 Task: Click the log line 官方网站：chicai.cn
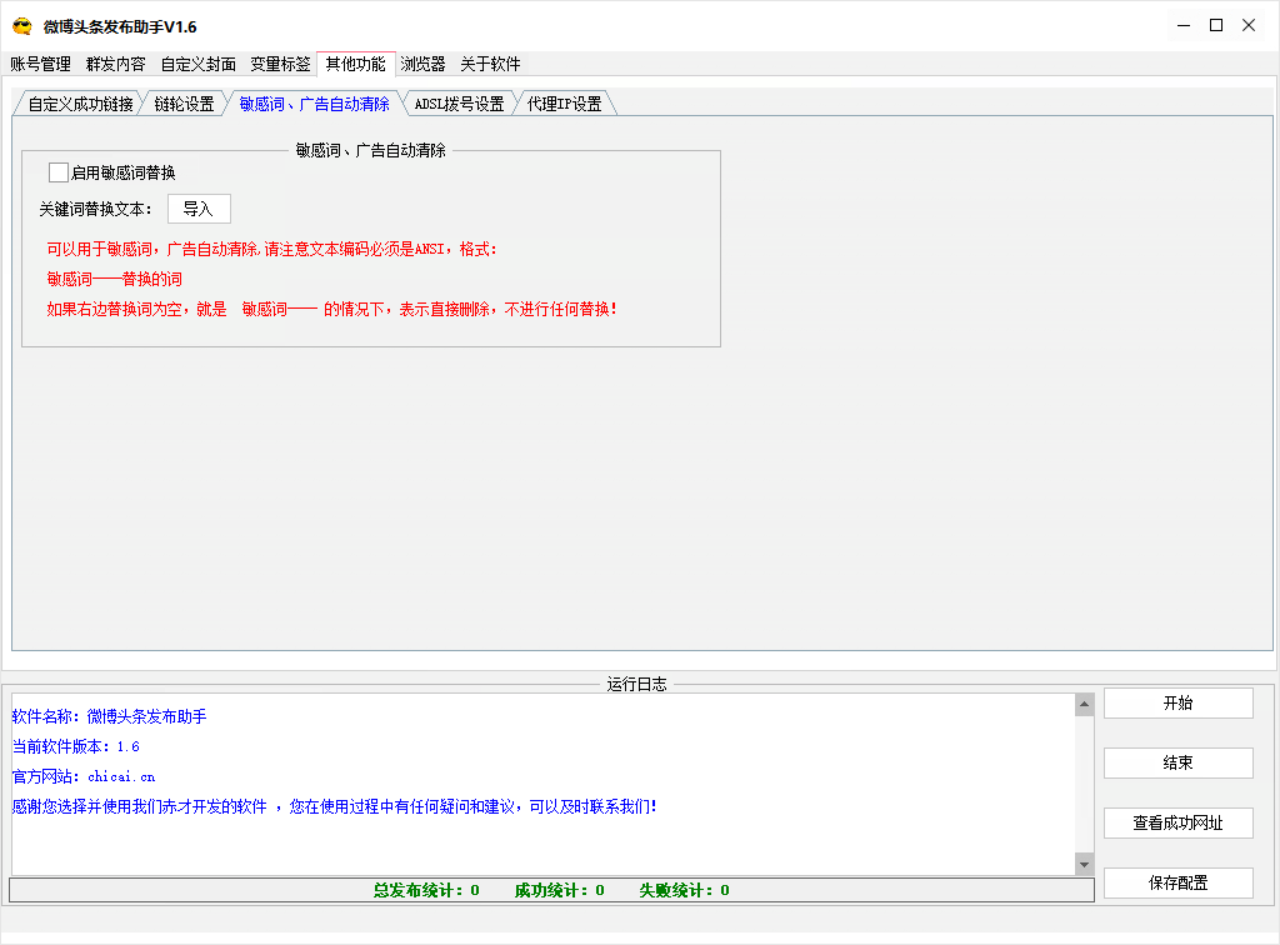pos(84,777)
